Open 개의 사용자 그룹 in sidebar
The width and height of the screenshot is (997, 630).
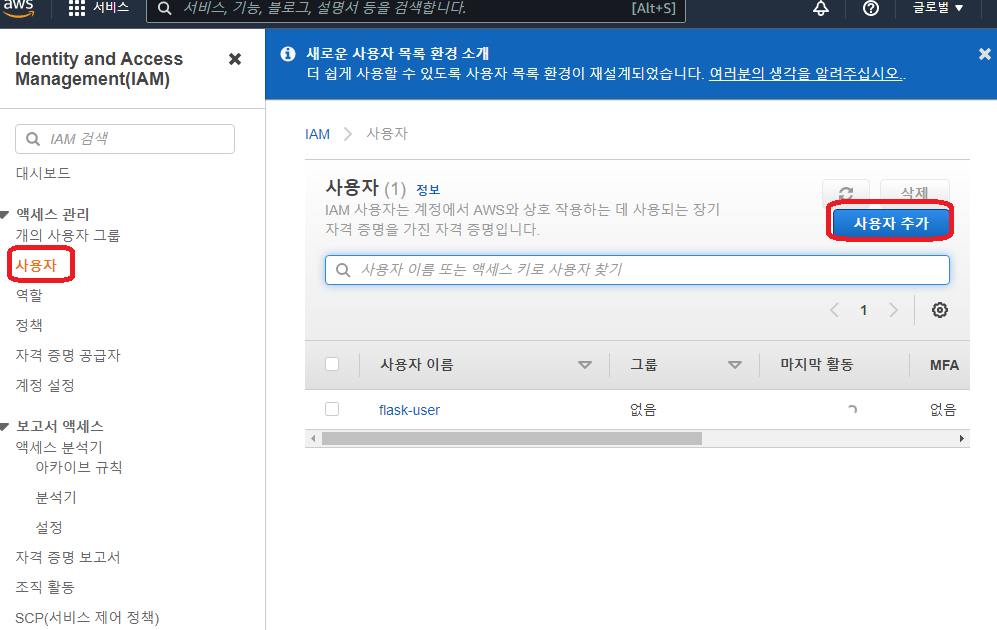click(67, 235)
